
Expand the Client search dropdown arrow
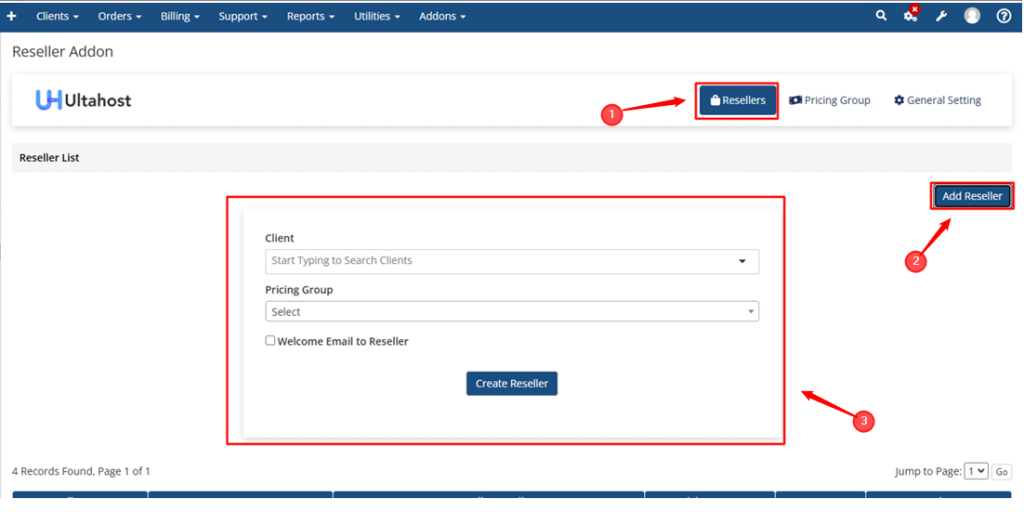point(742,261)
